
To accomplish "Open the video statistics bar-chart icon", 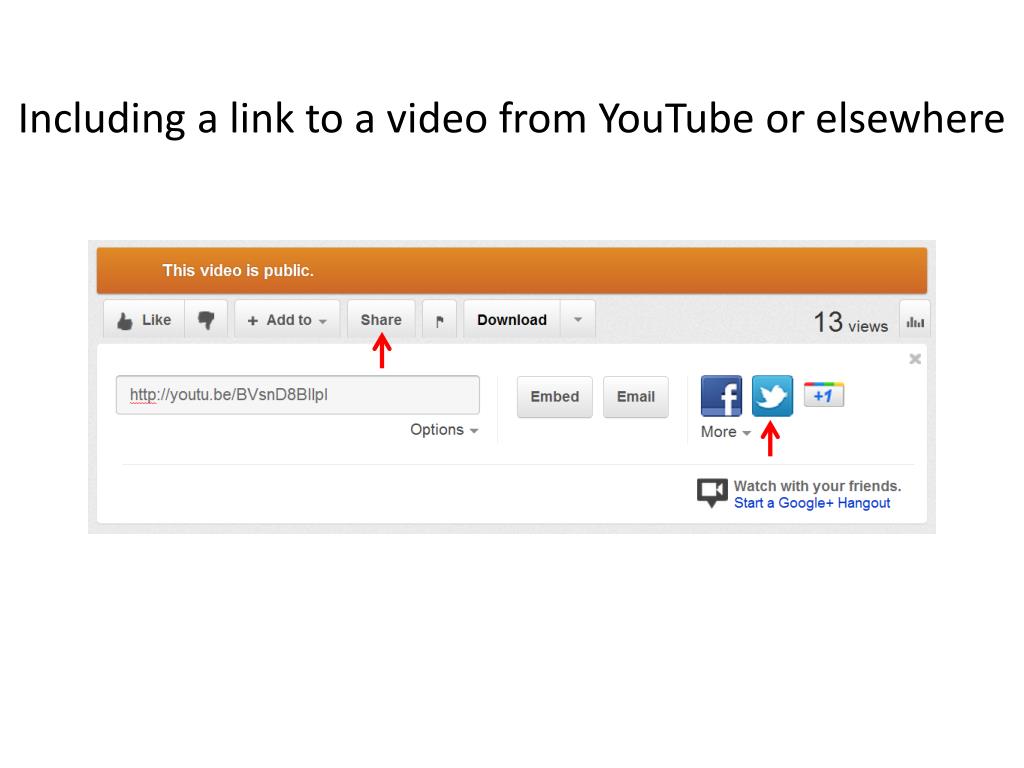I will coord(915,322).
